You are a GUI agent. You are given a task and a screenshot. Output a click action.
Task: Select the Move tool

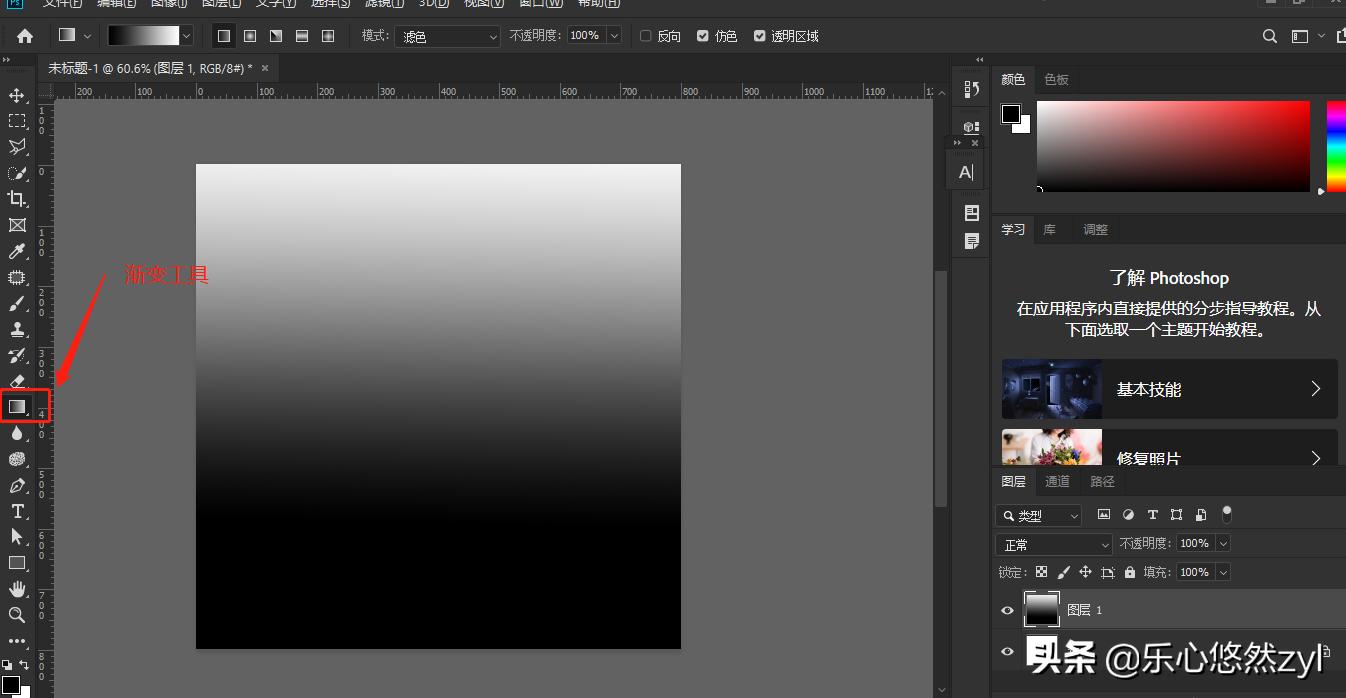point(17,95)
